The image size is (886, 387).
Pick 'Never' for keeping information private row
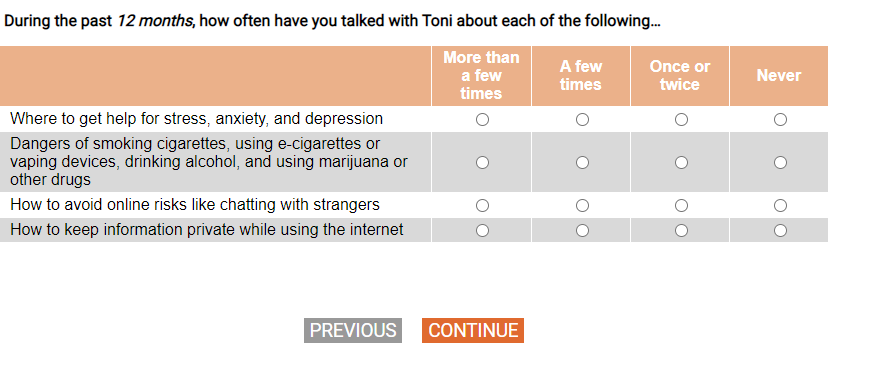(780, 231)
